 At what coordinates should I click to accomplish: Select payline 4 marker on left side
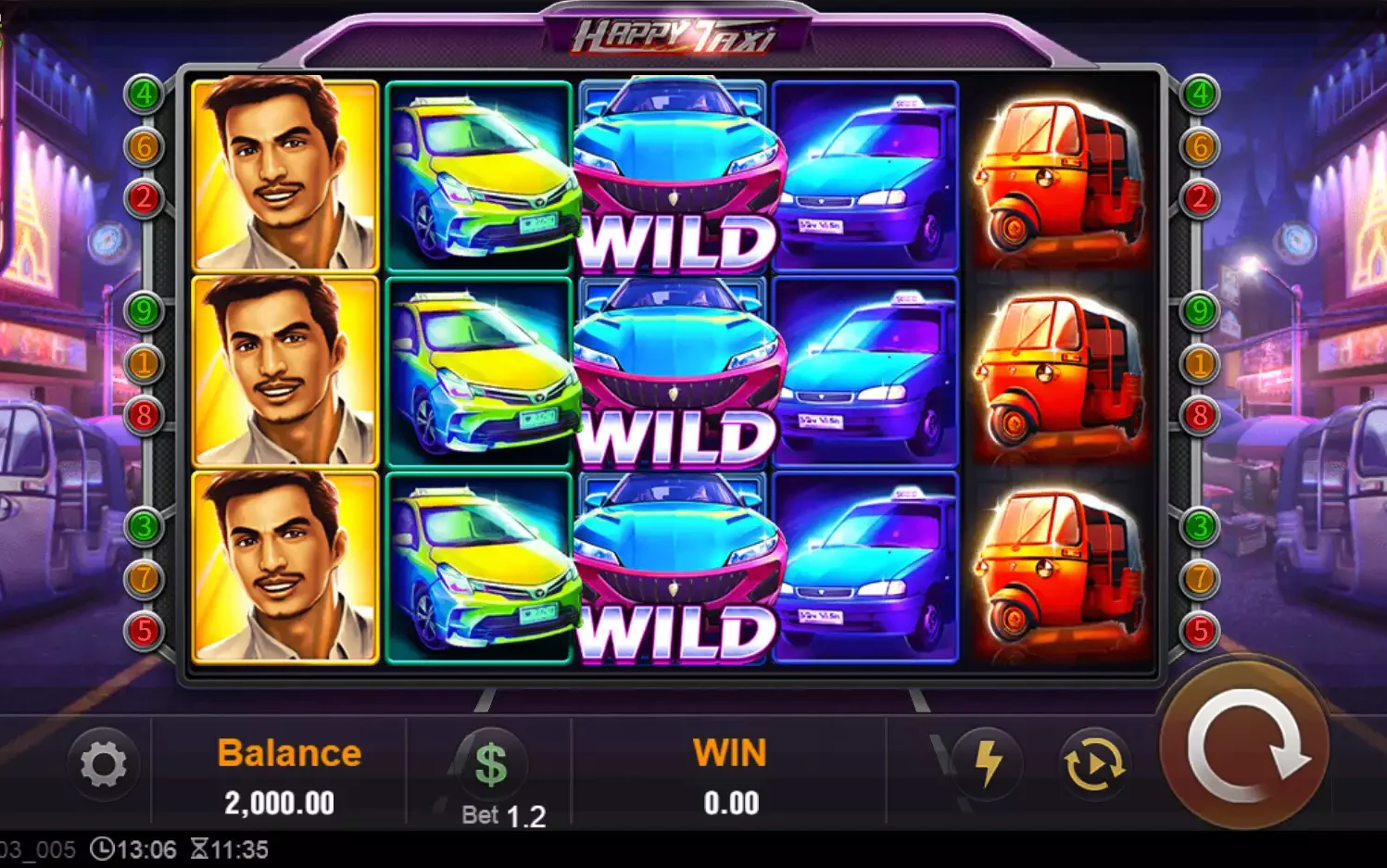(x=144, y=94)
